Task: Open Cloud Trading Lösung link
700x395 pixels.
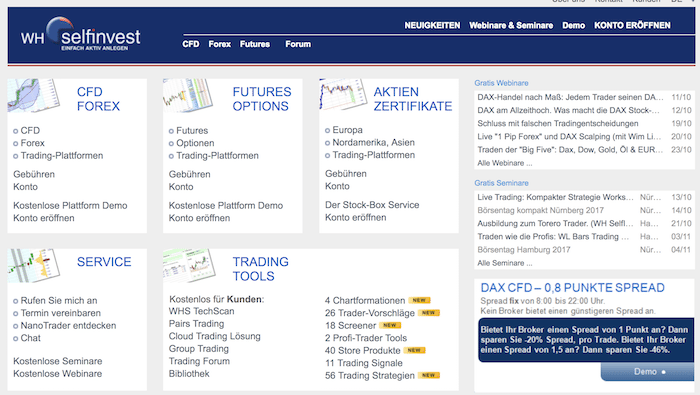Action: point(214,336)
